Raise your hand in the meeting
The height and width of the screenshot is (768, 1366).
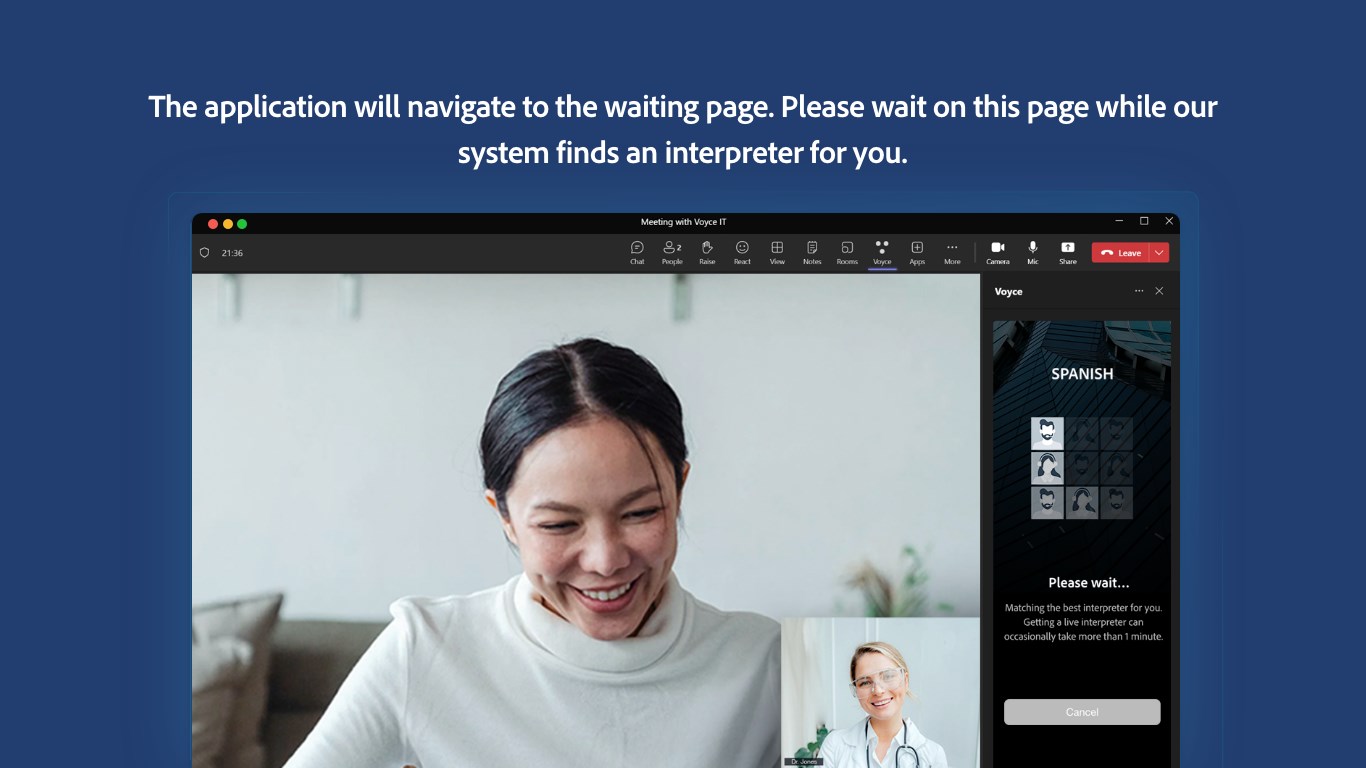[x=707, y=252]
